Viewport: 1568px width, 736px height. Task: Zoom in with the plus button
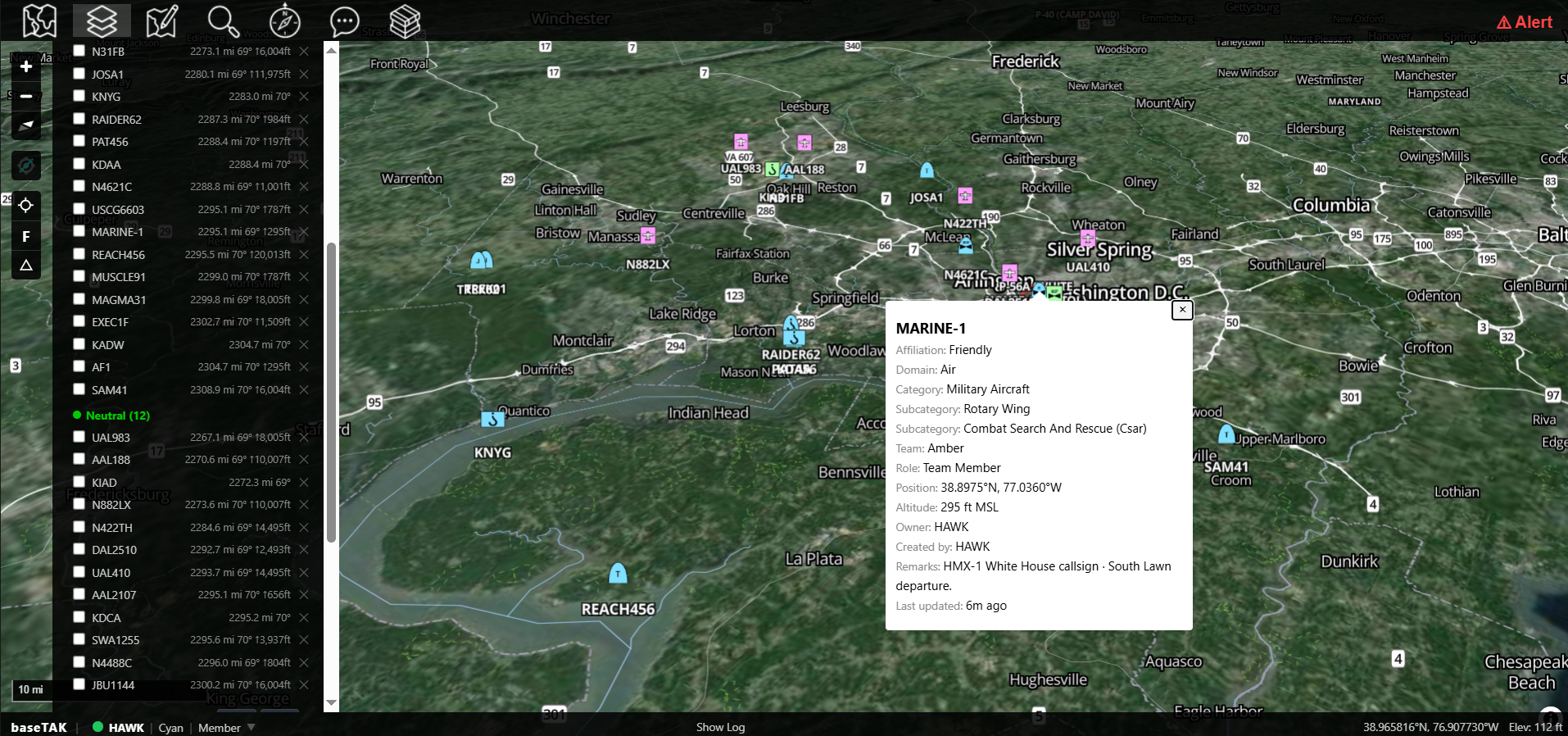click(26, 66)
